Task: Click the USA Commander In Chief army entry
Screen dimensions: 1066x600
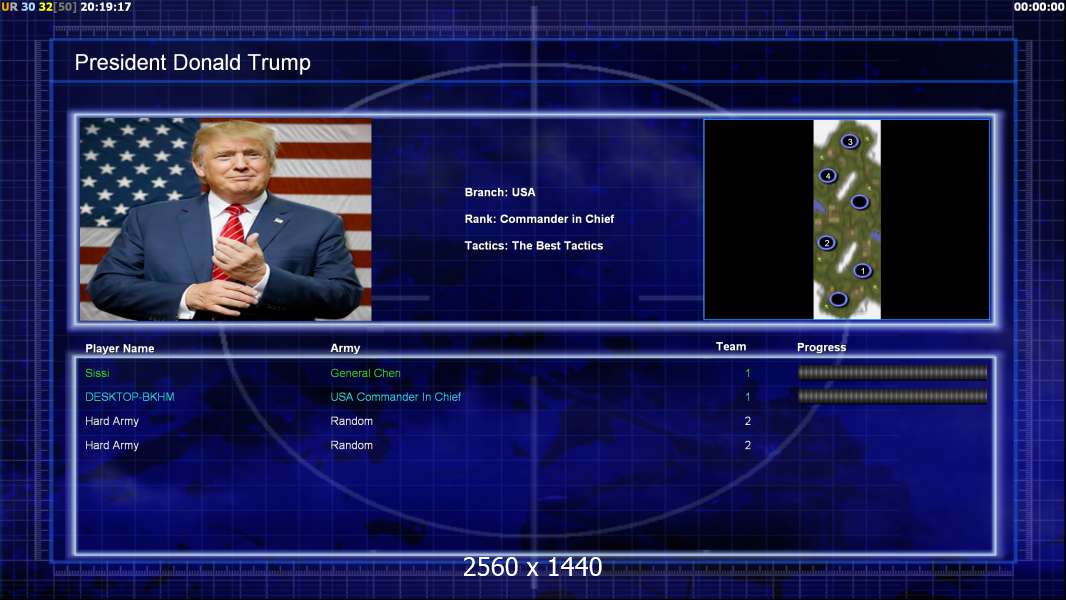Action: (396, 397)
